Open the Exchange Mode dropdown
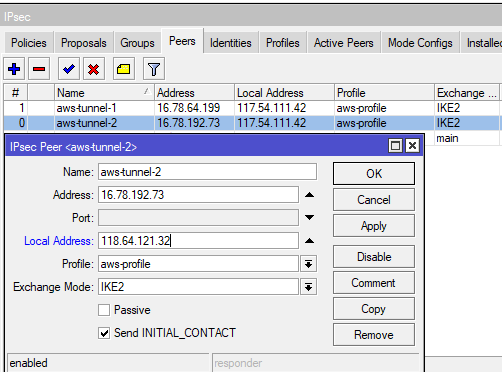Viewport: 502px width, 372px height. [308, 287]
